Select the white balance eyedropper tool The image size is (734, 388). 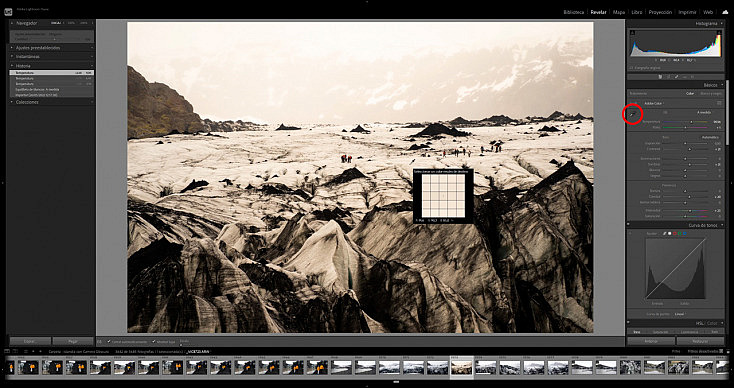coord(632,114)
